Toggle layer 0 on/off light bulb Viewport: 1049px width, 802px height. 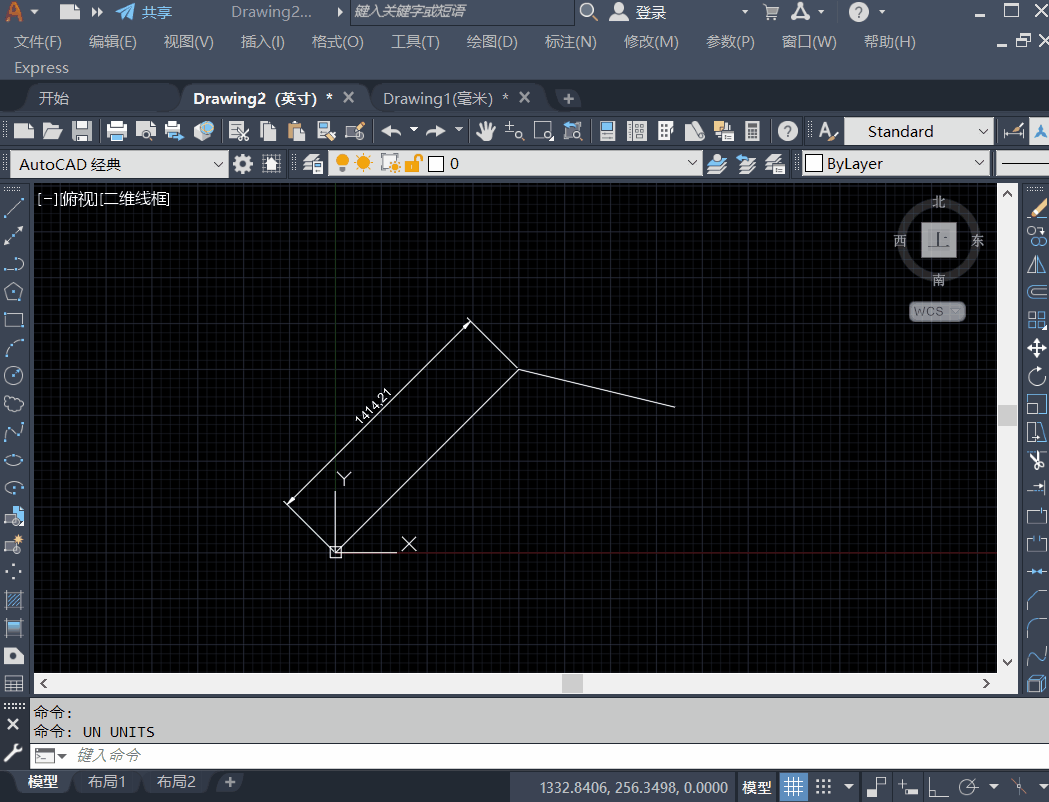(x=342, y=163)
